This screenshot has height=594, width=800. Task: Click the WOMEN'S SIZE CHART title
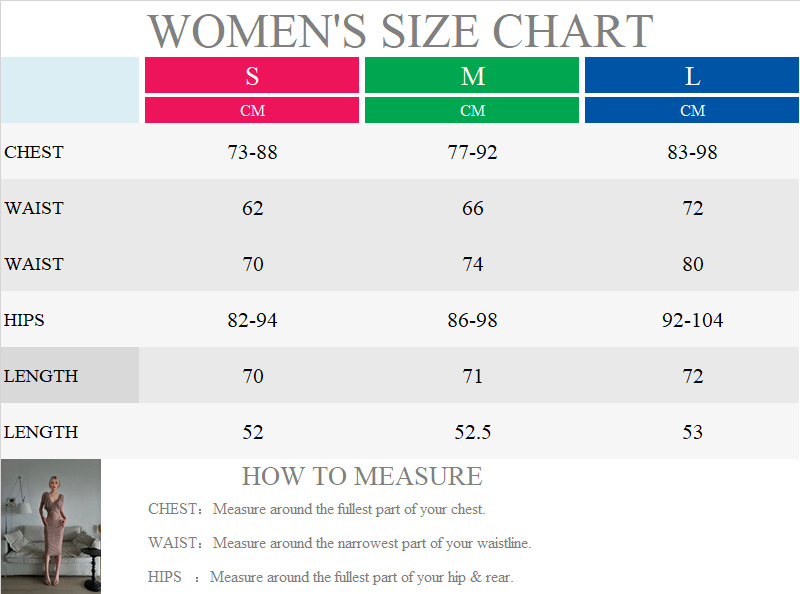click(x=400, y=31)
